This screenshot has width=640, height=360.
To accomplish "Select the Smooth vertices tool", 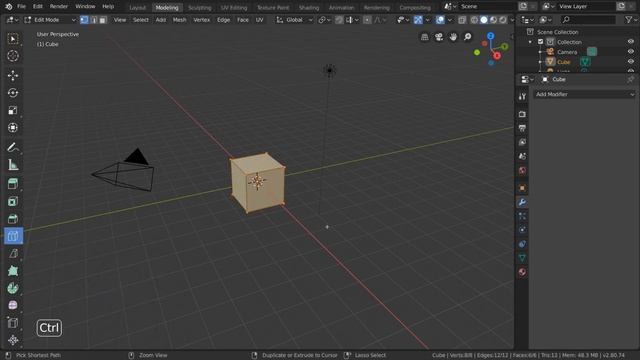I will click(x=13, y=305).
